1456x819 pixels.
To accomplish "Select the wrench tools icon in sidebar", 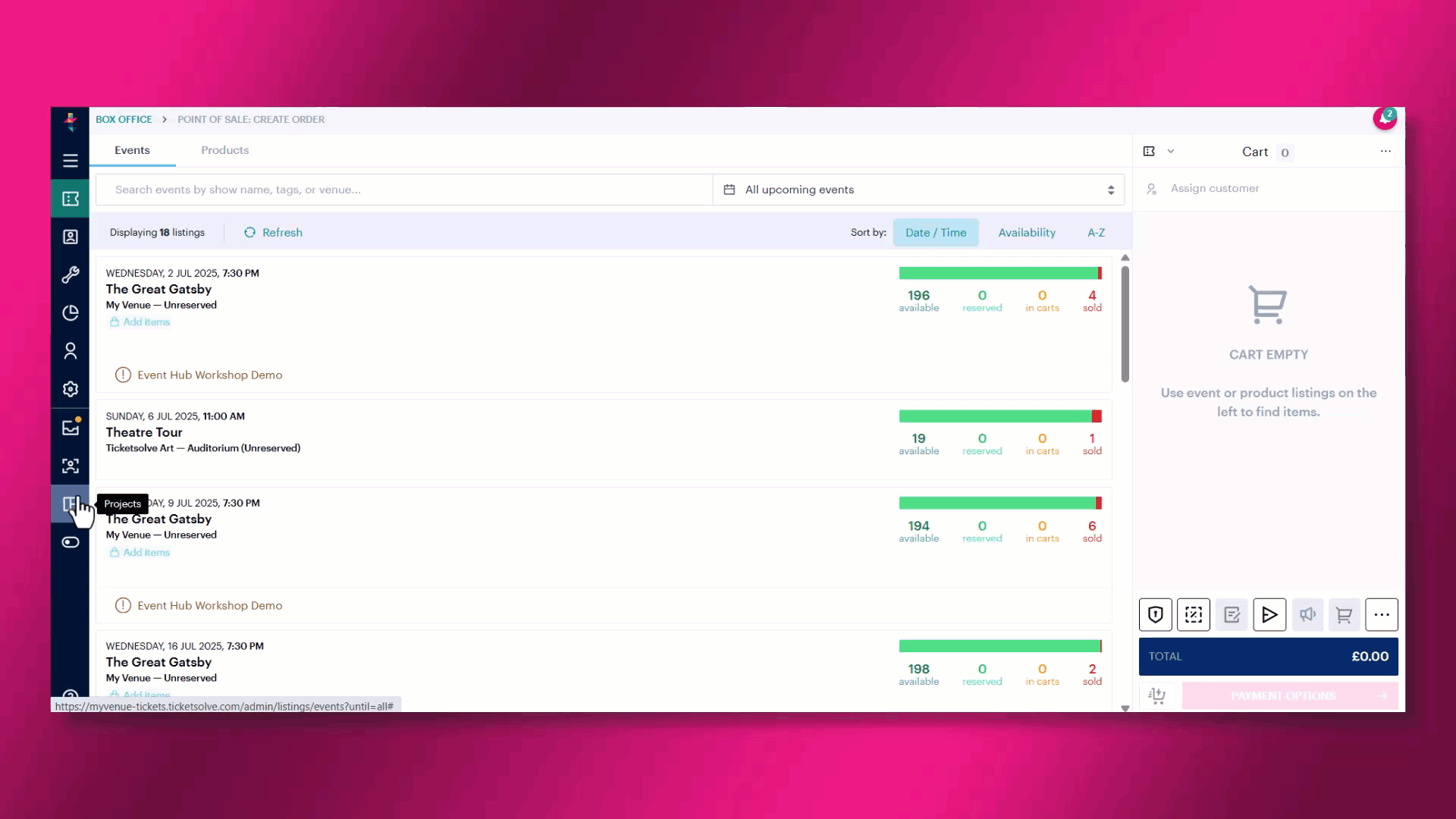I will coord(71,275).
